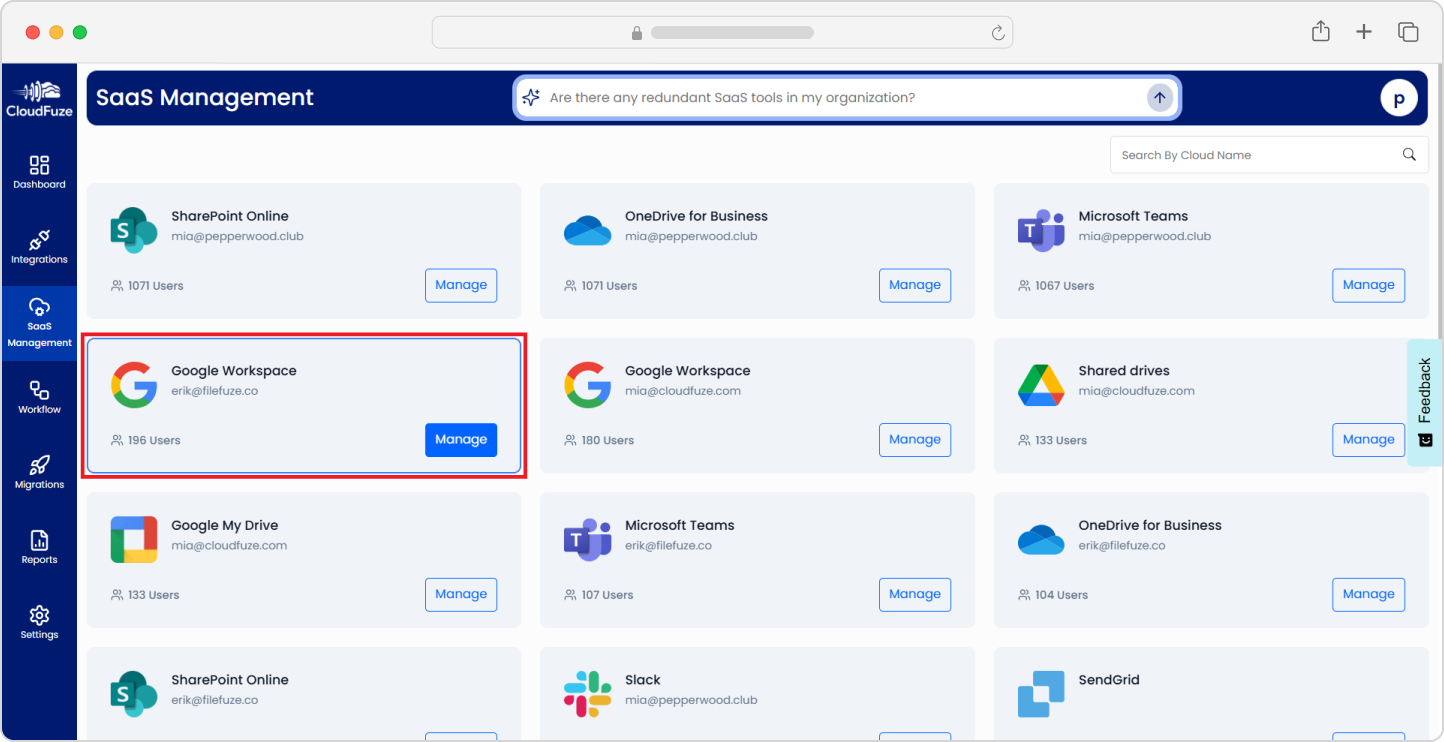This screenshot has height=742, width=1444.
Task: Go to Migrations in sidebar
Action: [39, 472]
